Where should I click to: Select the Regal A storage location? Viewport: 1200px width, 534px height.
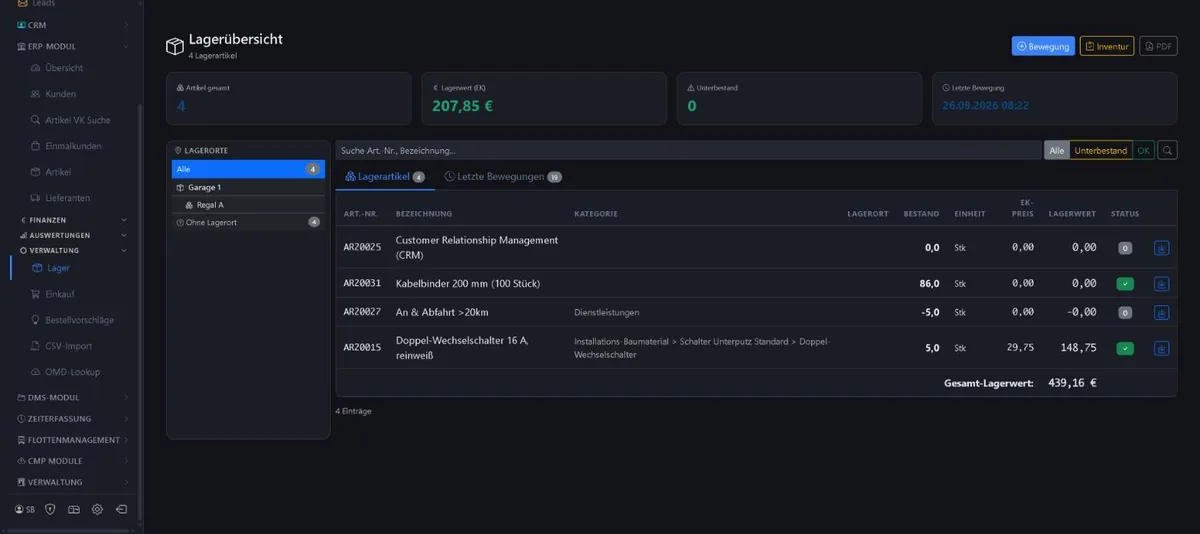pos(248,204)
